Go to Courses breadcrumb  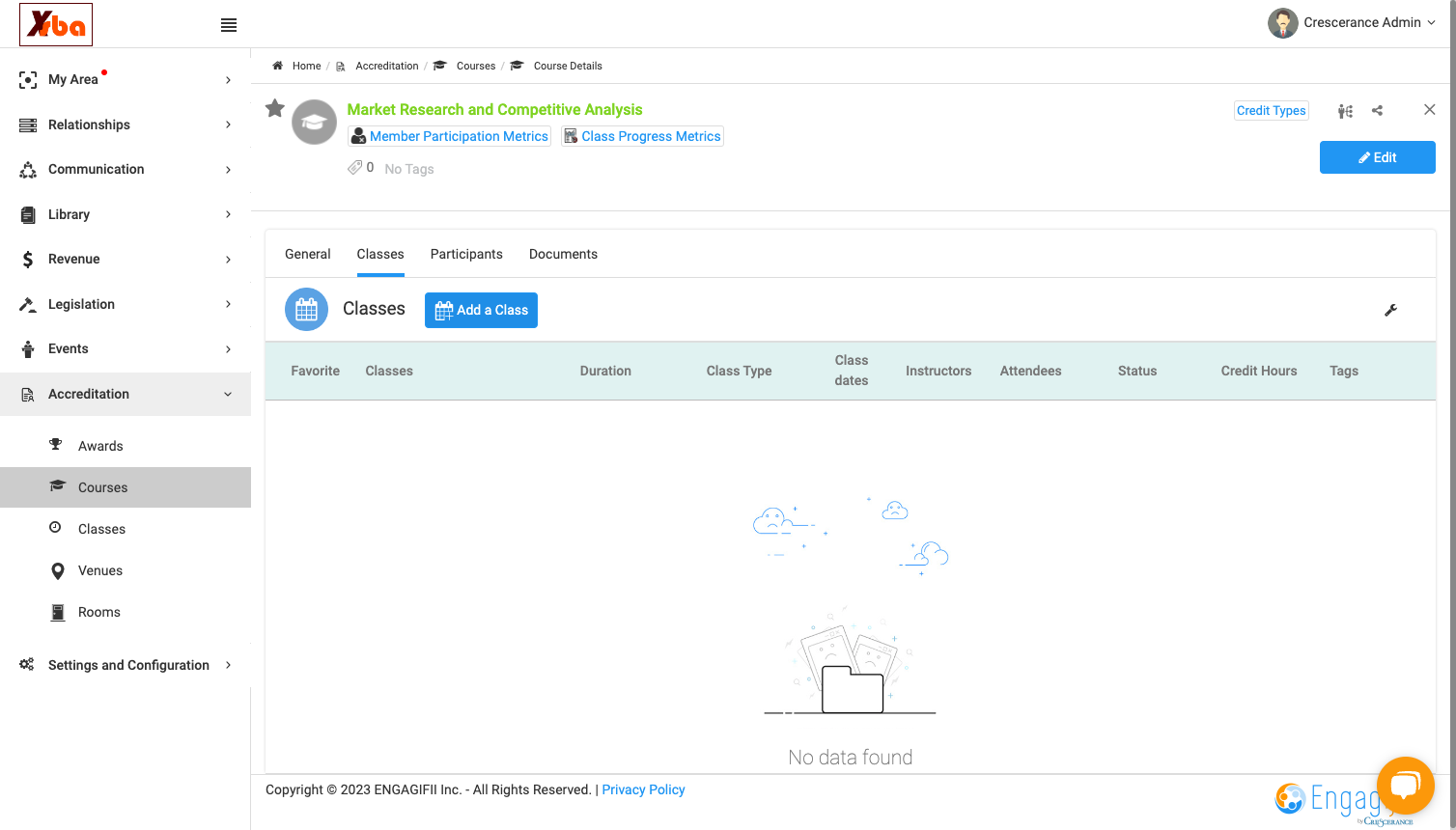click(476, 66)
